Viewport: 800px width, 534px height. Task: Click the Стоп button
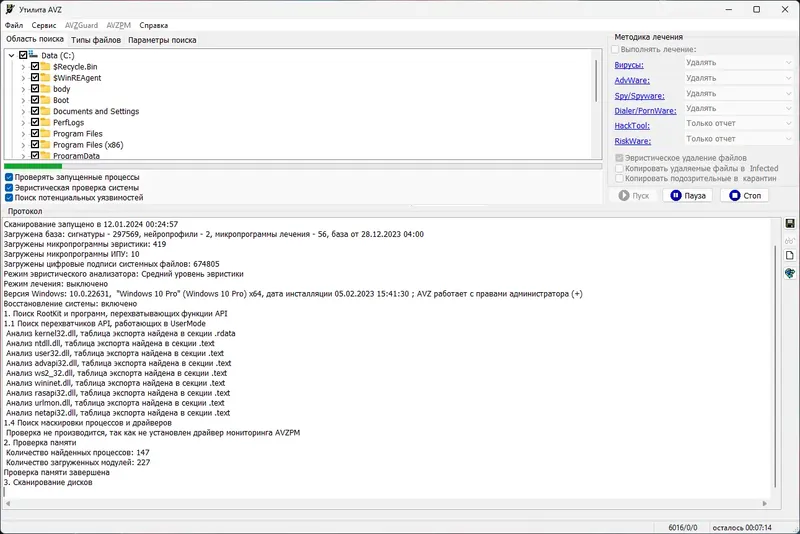click(745, 195)
